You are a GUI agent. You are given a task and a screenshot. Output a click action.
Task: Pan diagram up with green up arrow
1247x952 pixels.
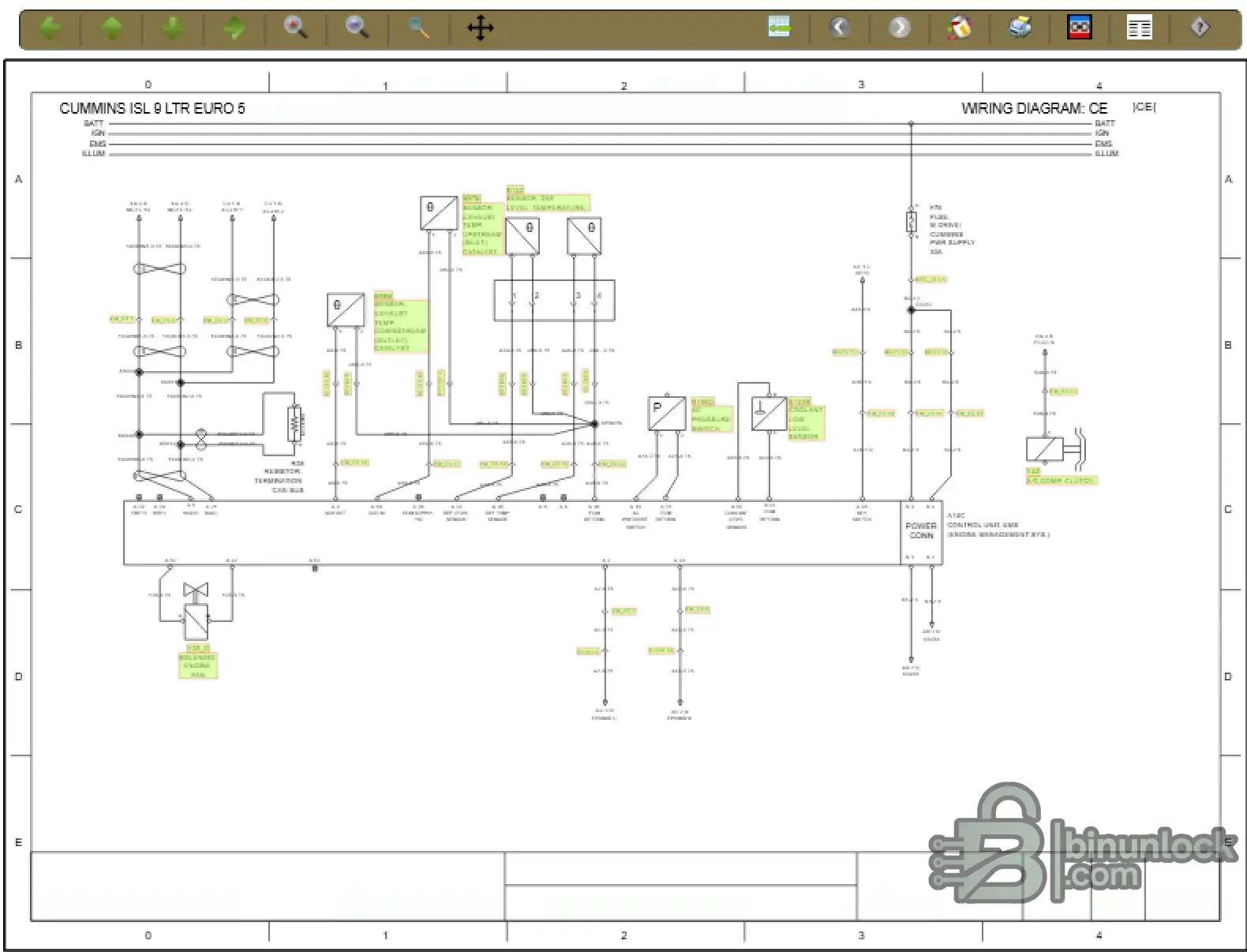pyautogui.click(x=112, y=29)
